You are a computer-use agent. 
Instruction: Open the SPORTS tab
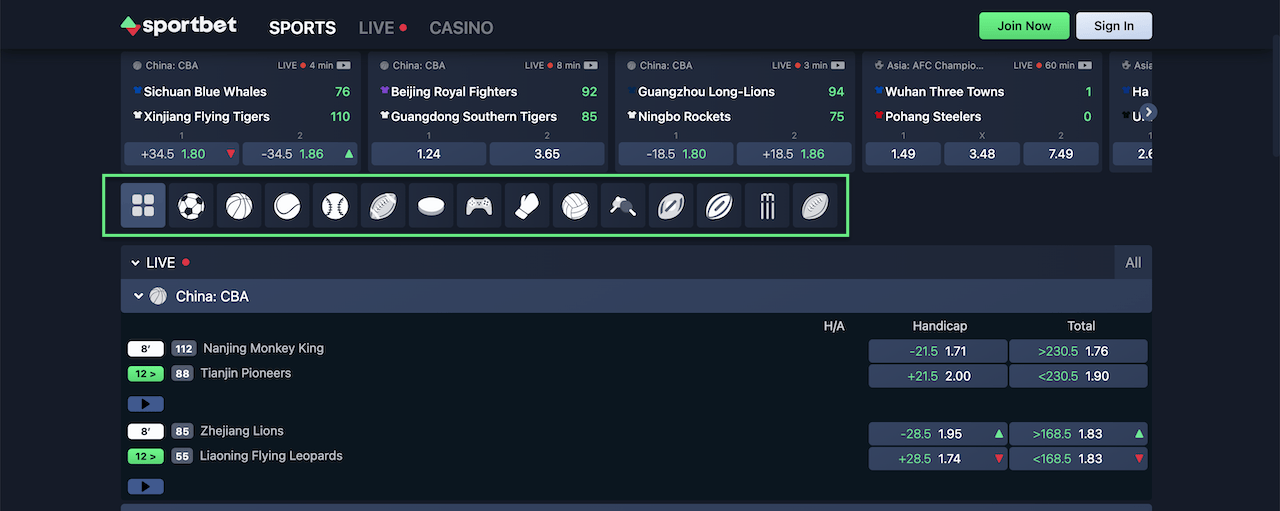[302, 28]
